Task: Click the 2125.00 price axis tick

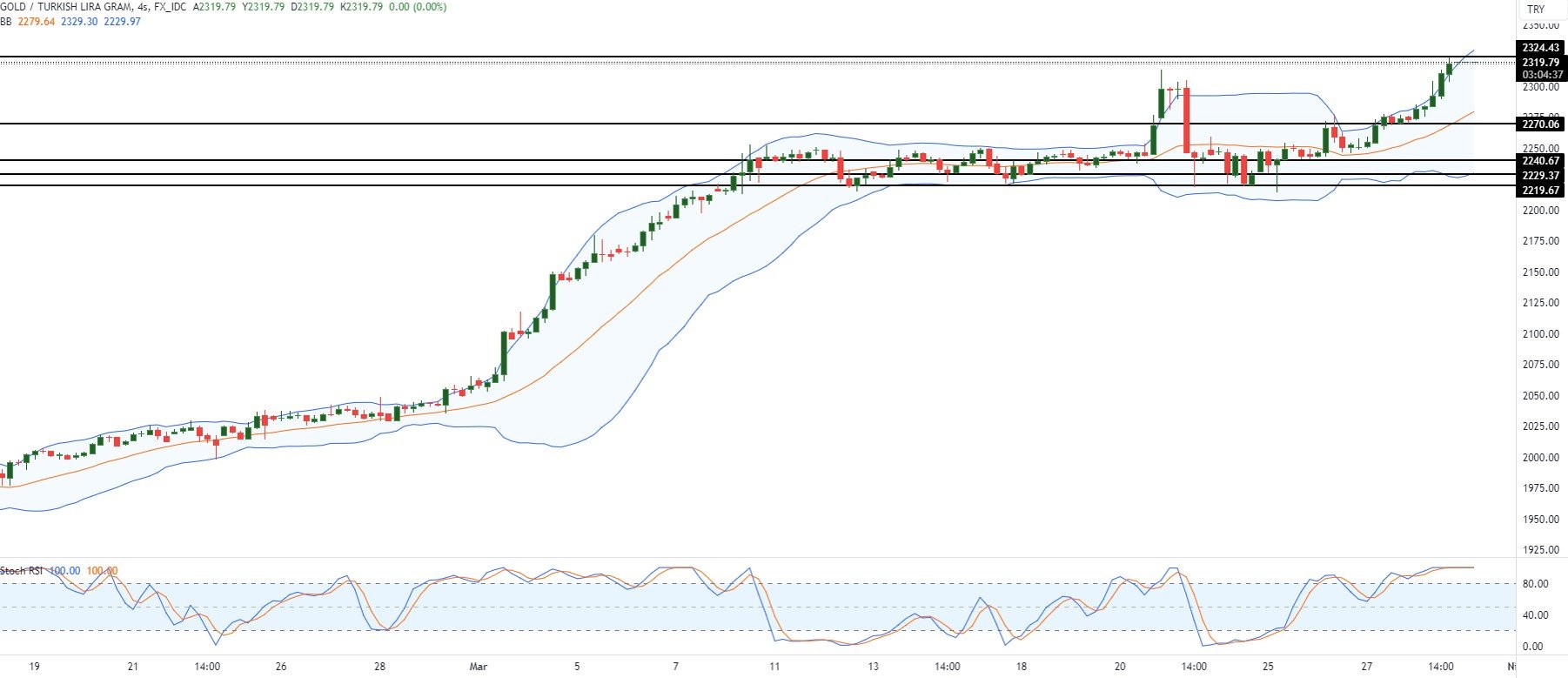Action: pos(1541,303)
